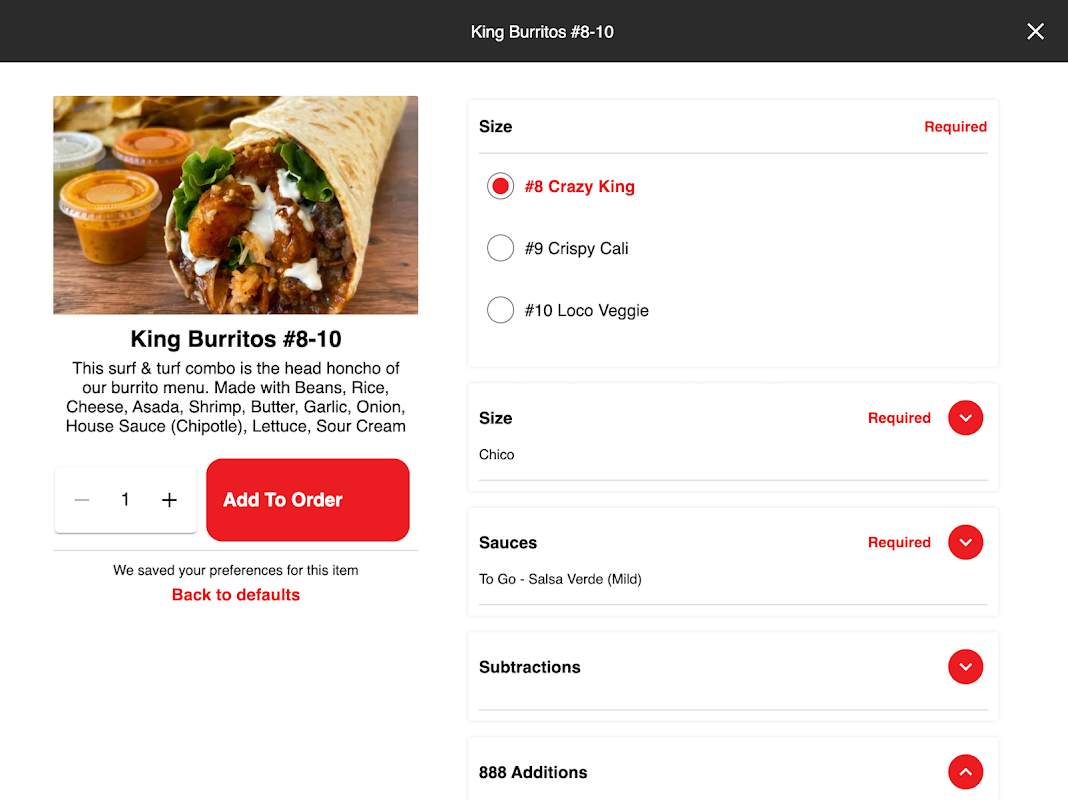Expand the Sauces section chevron

coord(965,542)
